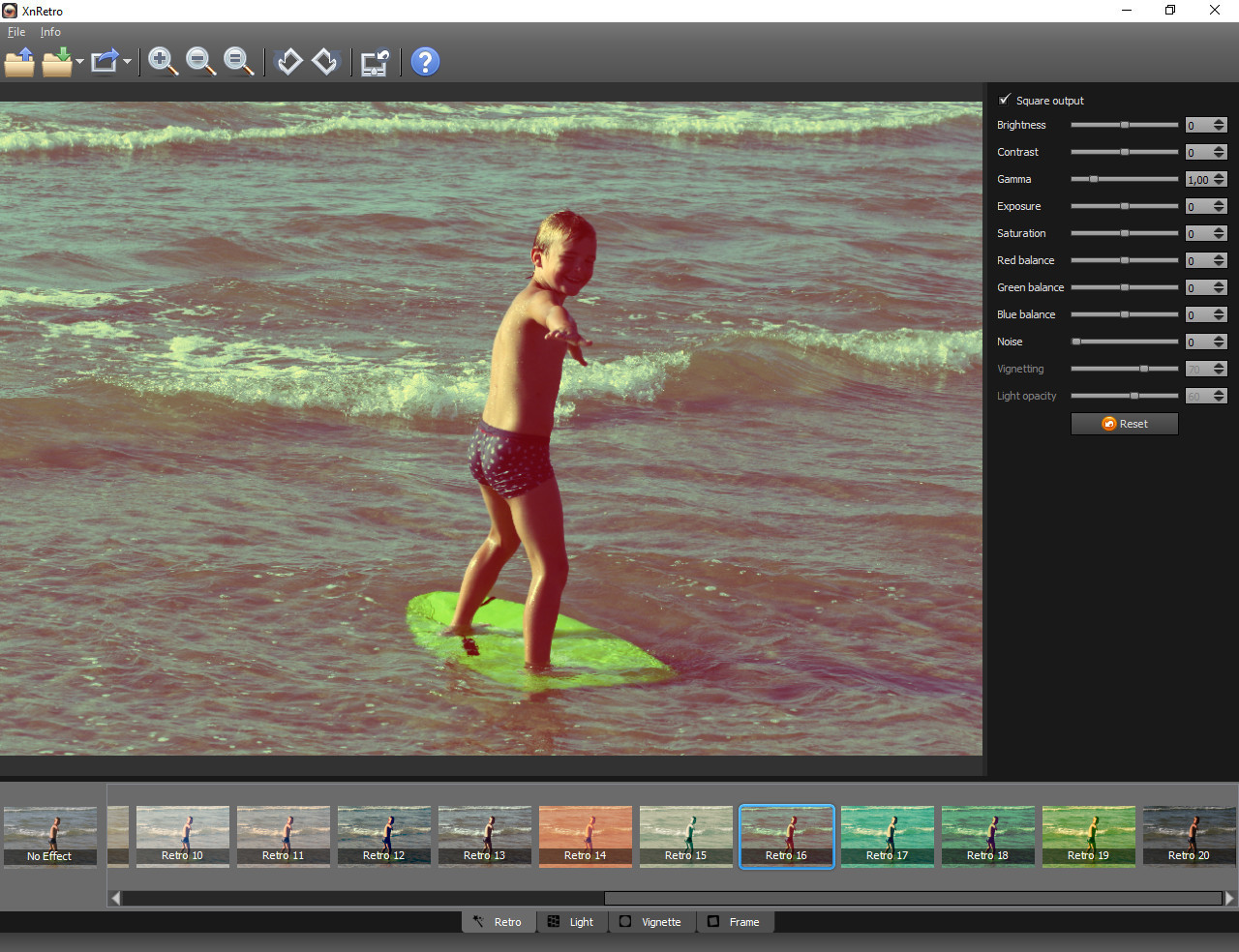Click the share/export image icon

105,62
